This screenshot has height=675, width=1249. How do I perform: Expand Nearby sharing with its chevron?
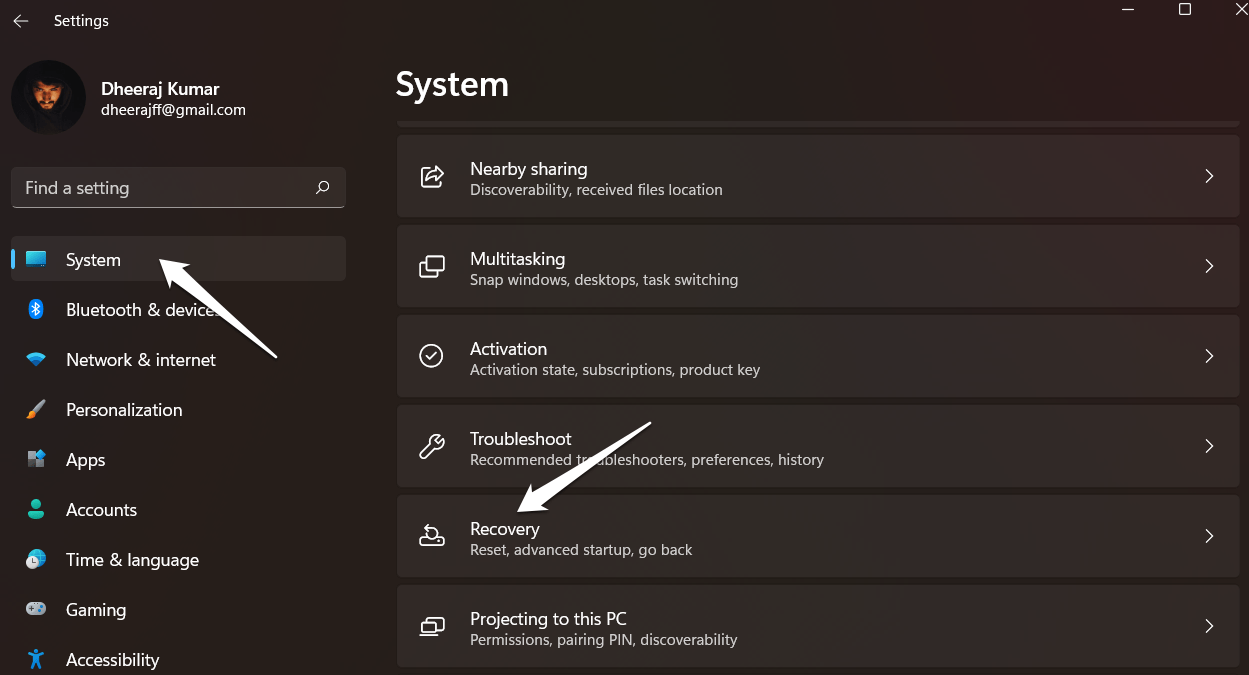1209,177
